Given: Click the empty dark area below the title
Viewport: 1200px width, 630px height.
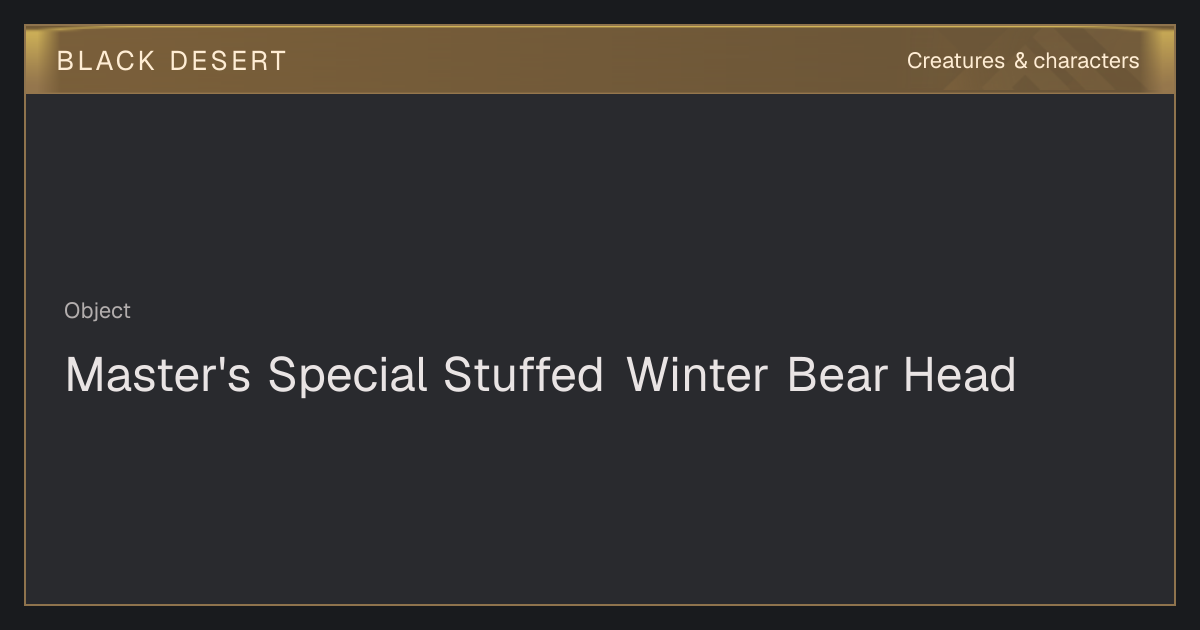Looking at the screenshot, I should pos(600,500).
